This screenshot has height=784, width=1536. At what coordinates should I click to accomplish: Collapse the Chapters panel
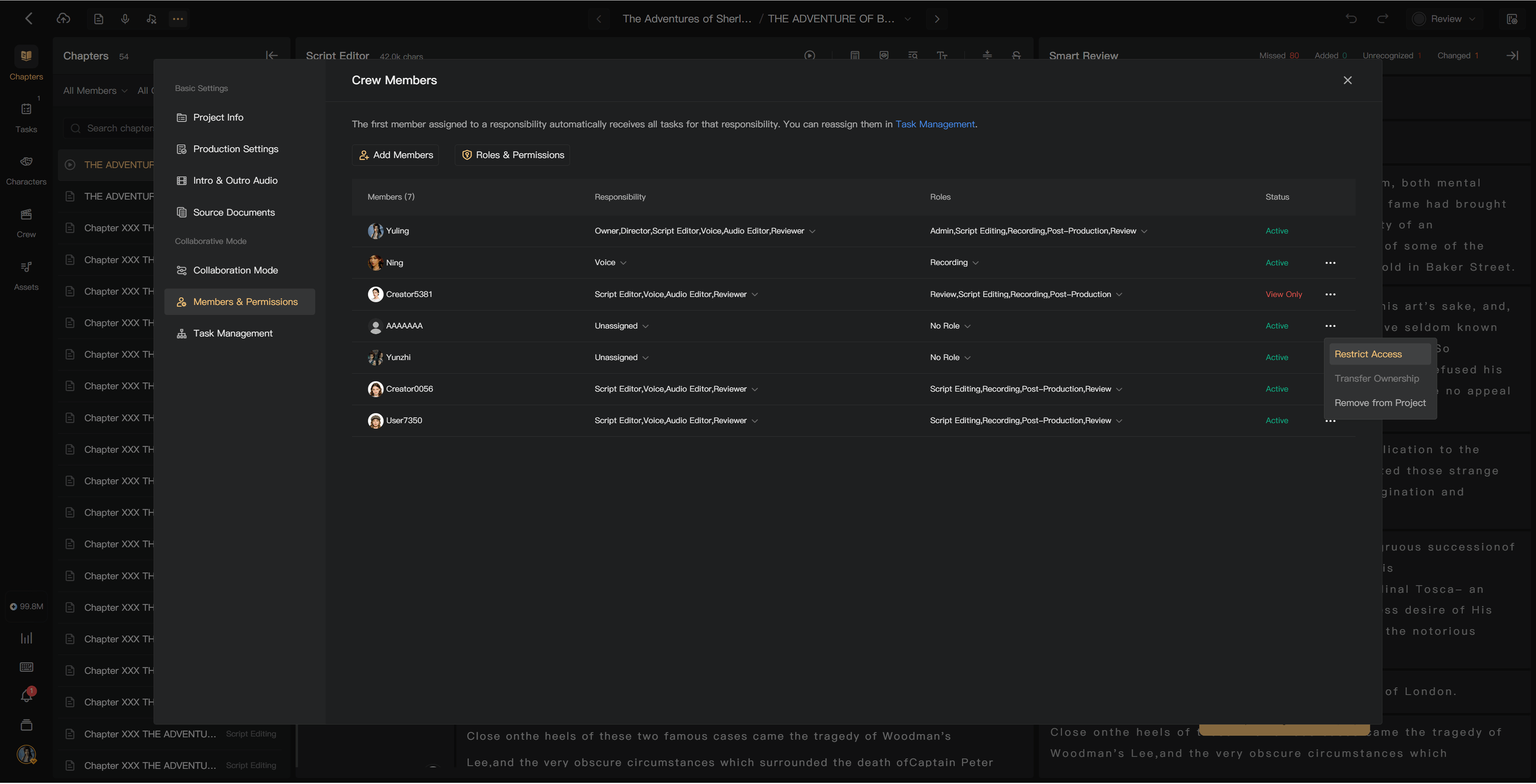[271, 56]
